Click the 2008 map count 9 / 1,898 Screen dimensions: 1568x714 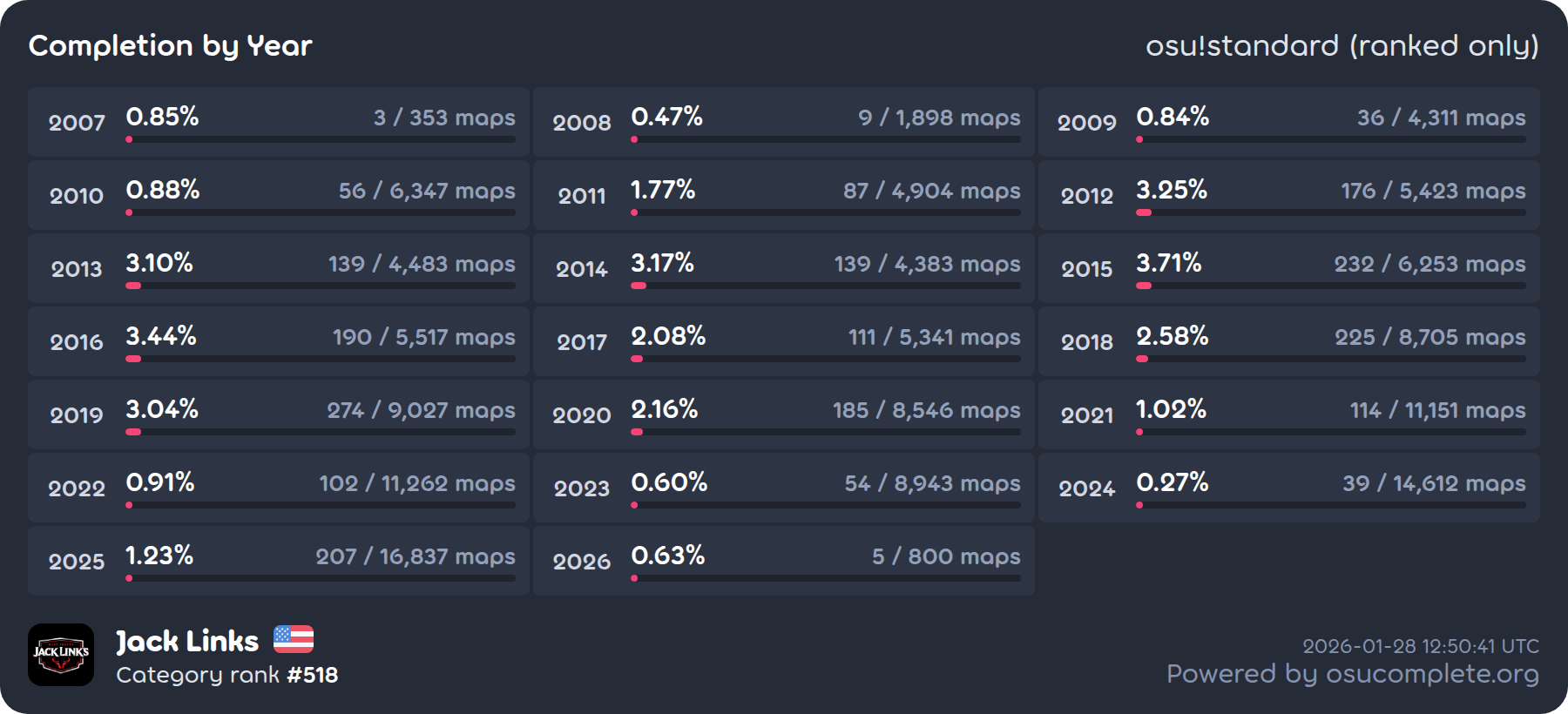(x=939, y=118)
